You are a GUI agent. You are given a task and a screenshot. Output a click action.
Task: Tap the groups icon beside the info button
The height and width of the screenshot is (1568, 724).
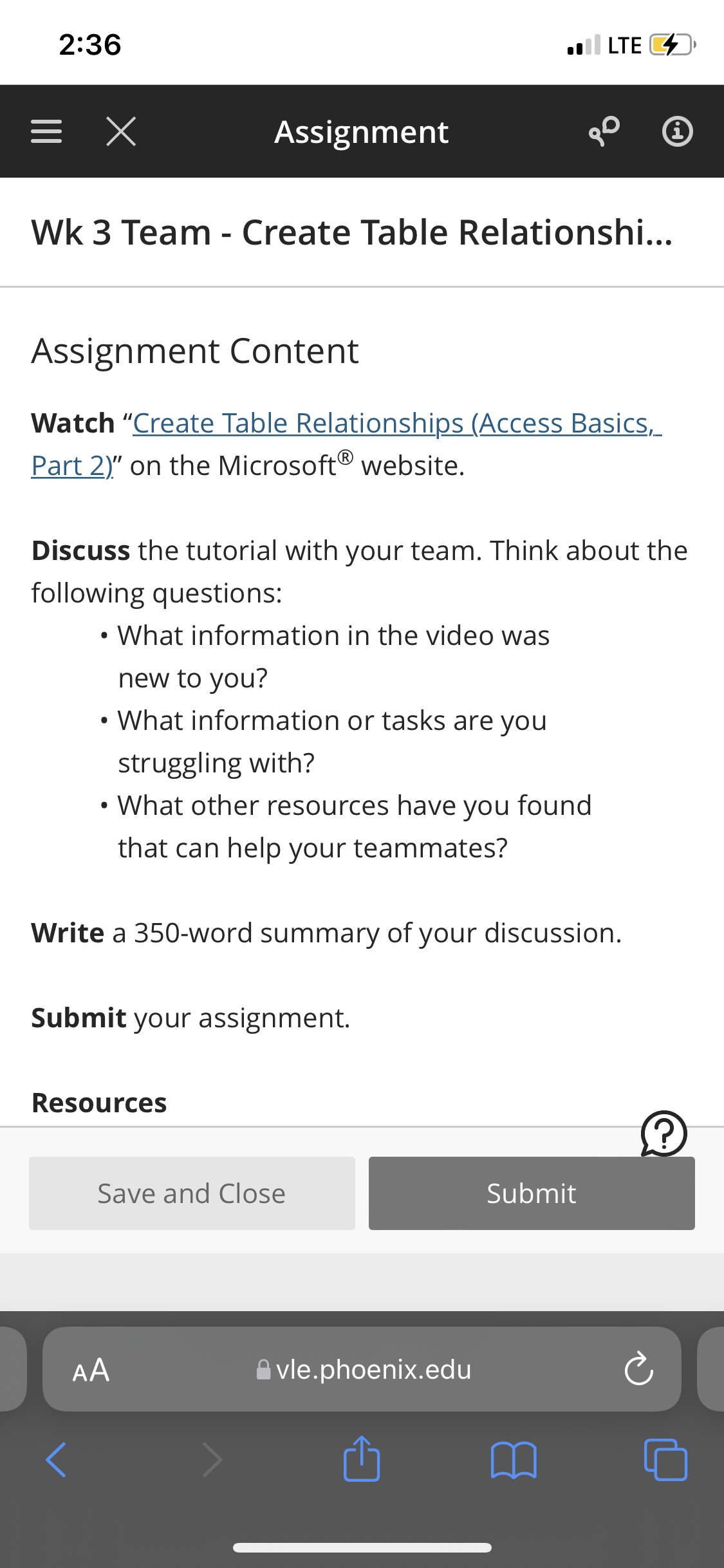point(604,131)
